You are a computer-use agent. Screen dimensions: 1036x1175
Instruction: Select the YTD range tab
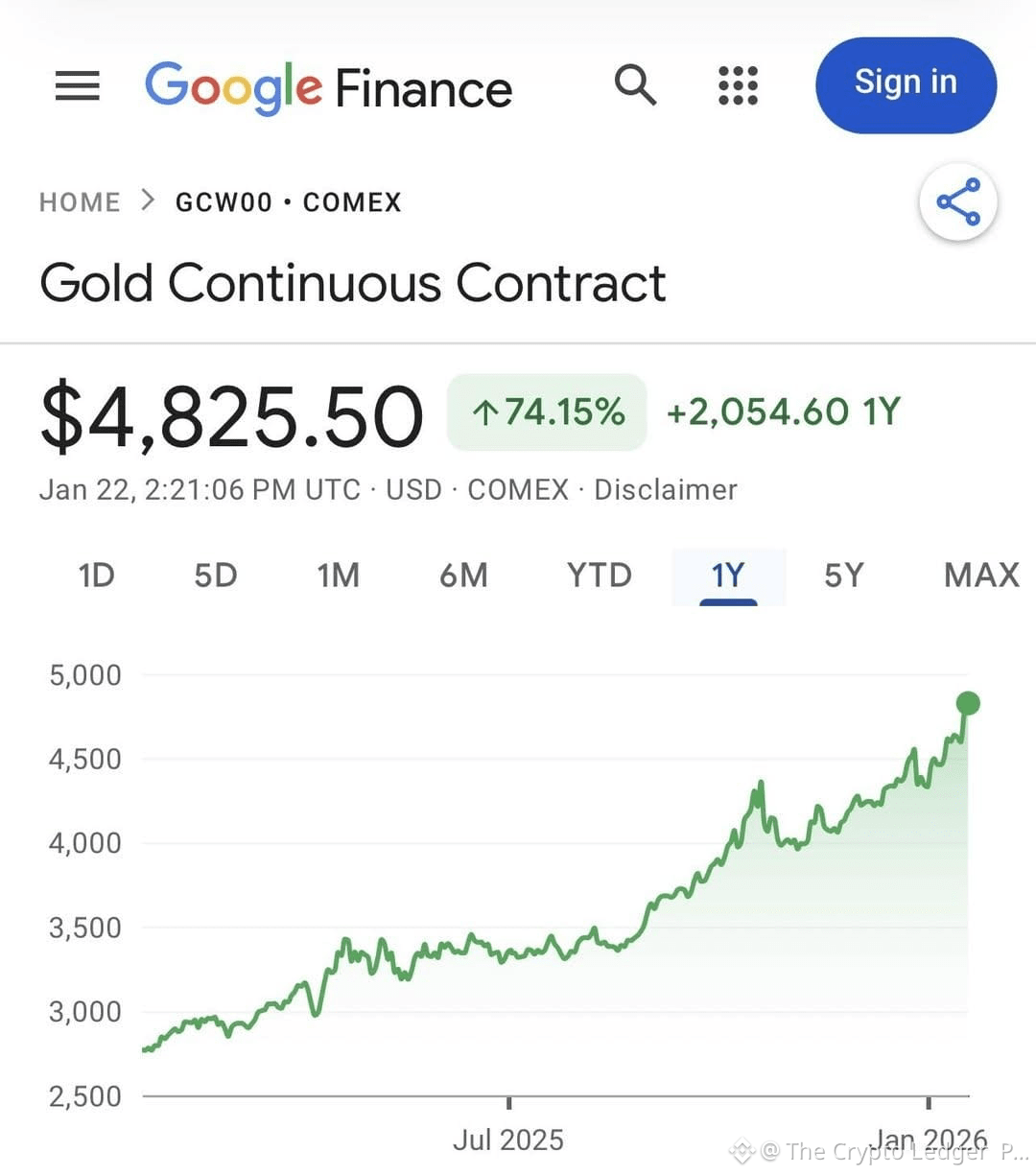click(599, 575)
